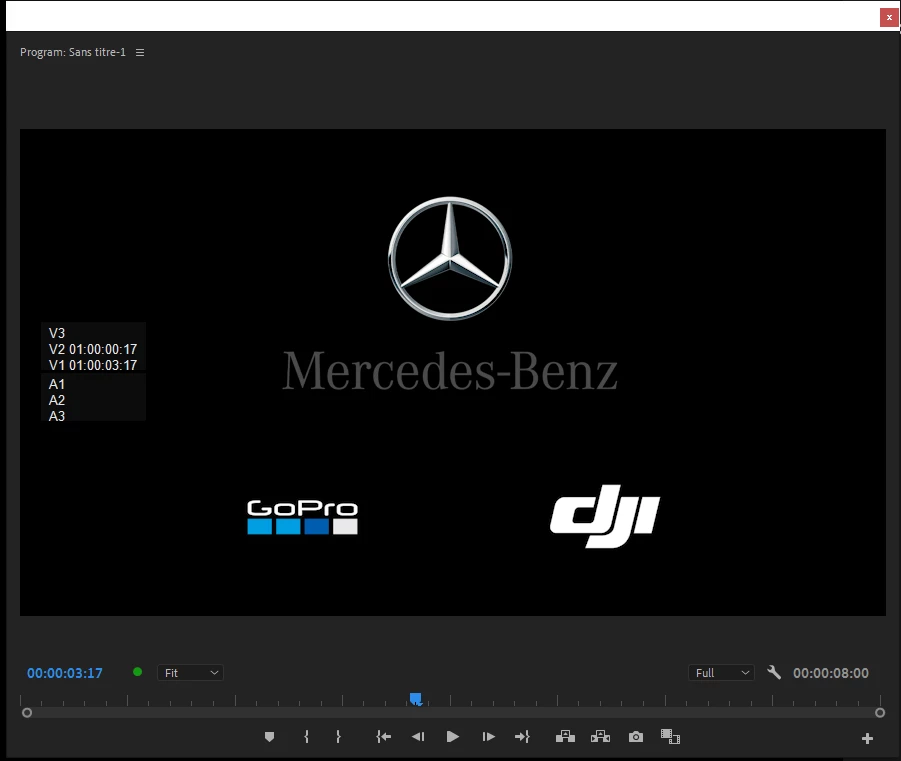901x761 pixels.
Task: Click the Mercedes-Benz text in the preview
Action: pyautogui.click(x=450, y=371)
